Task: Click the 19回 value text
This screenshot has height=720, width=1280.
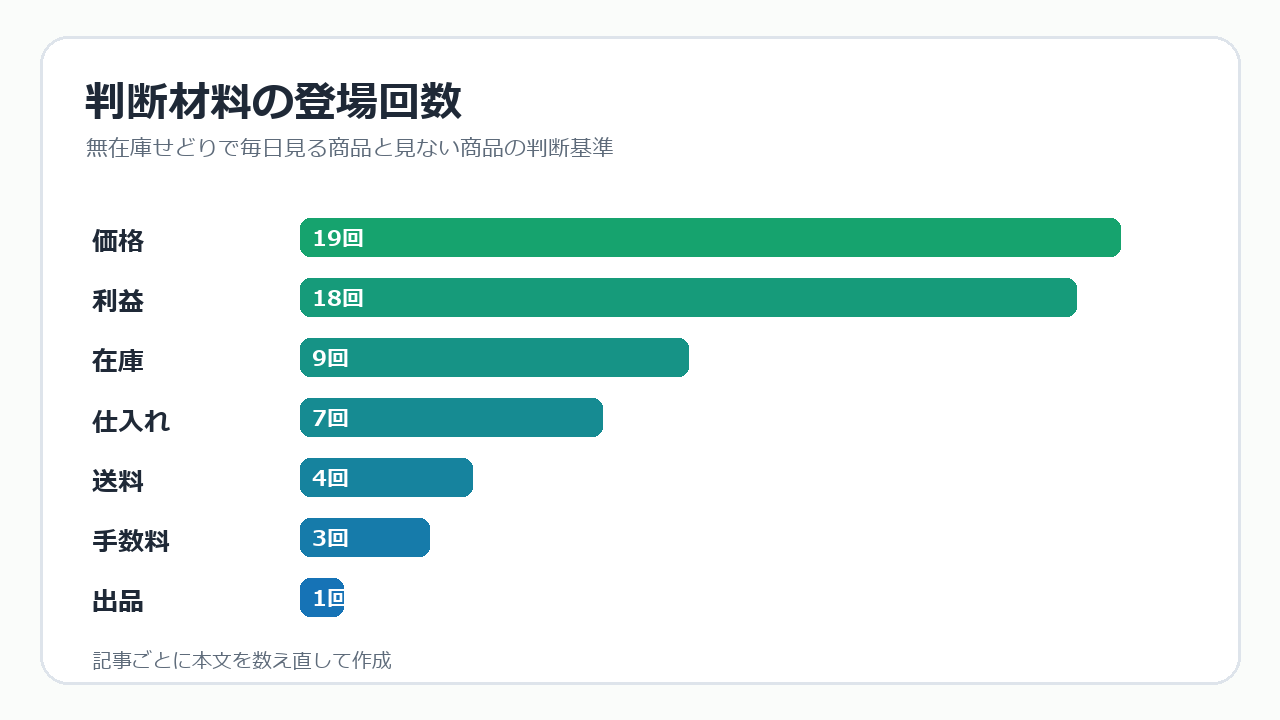Action: tap(338, 238)
